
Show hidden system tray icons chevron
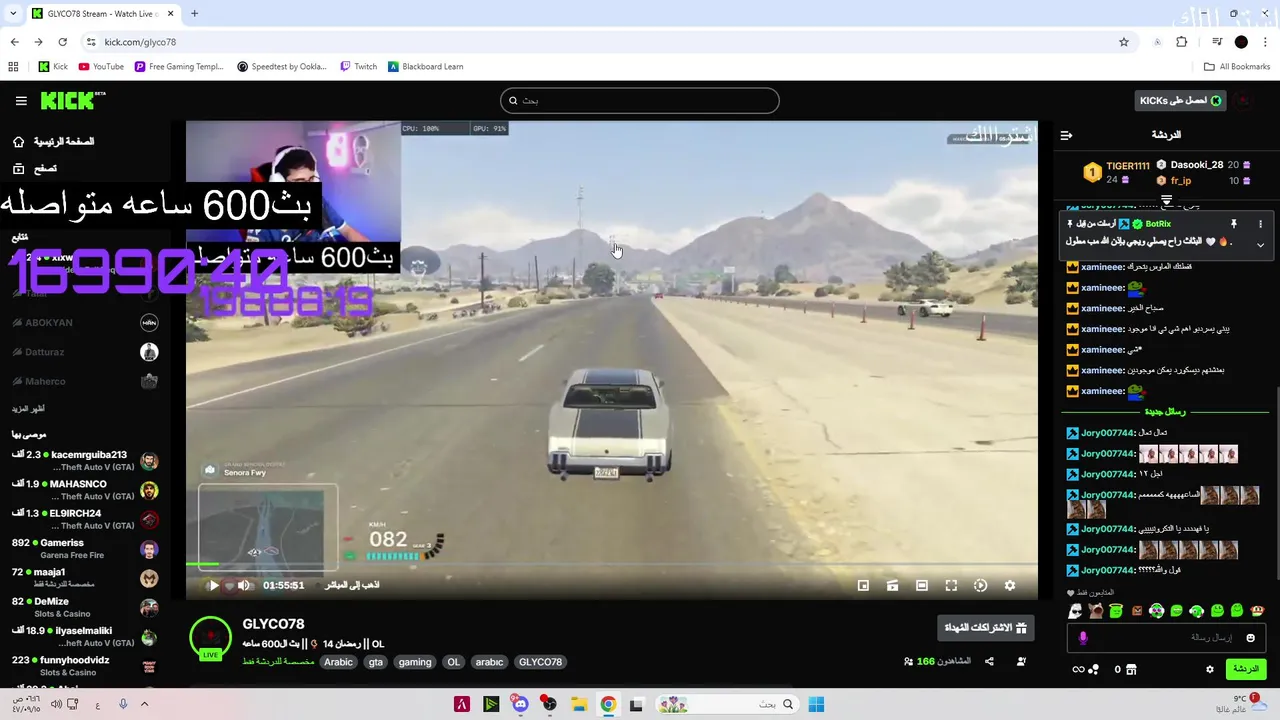[x=144, y=704]
